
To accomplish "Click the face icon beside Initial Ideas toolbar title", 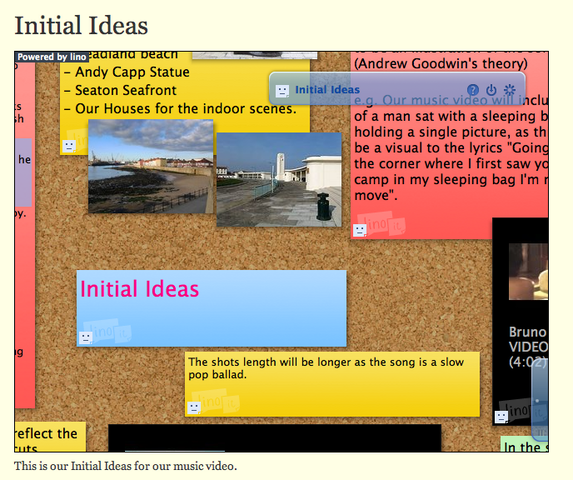I will pyautogui.click(x=282, y=91).
